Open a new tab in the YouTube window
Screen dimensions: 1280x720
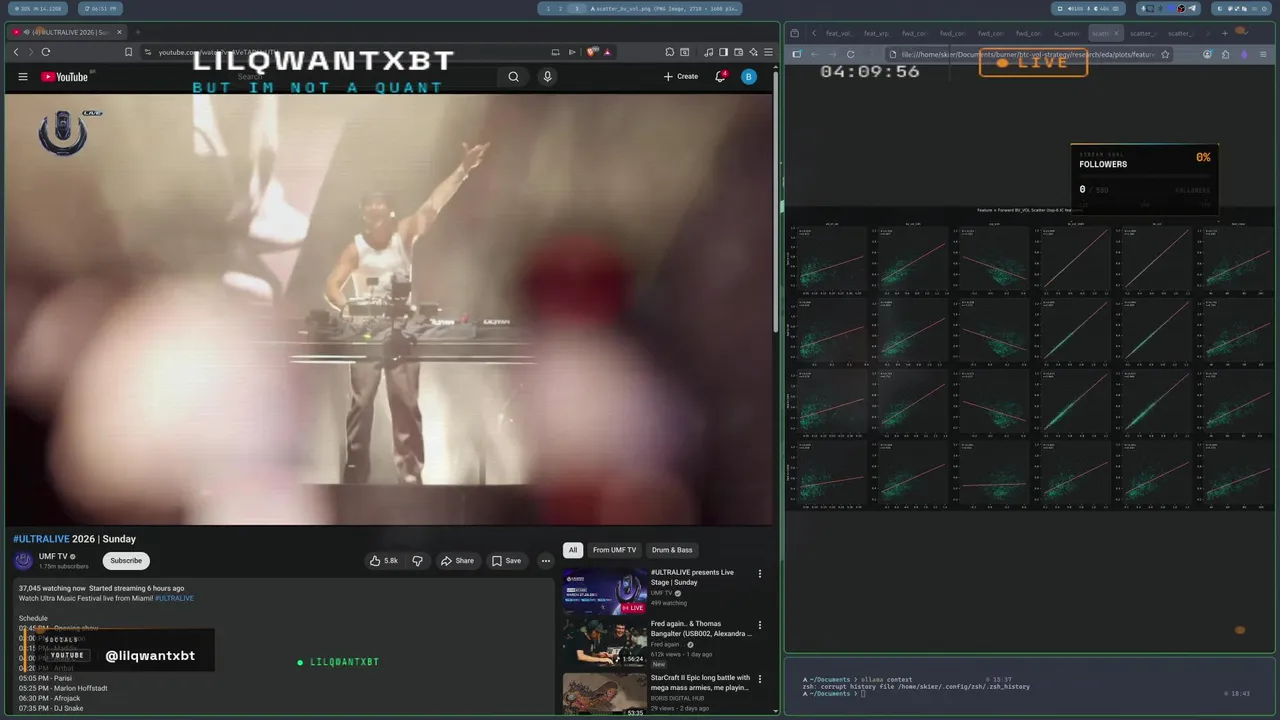tap(138, 32)
